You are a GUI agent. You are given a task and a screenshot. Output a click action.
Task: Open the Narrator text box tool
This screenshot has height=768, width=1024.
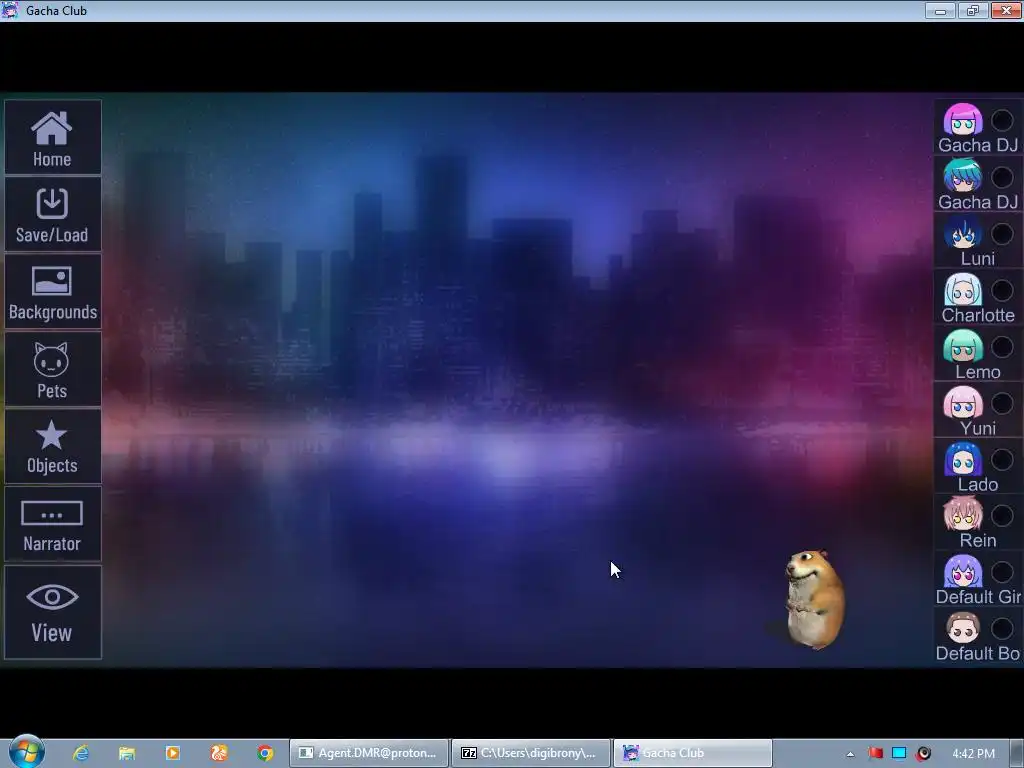[52, 524]
